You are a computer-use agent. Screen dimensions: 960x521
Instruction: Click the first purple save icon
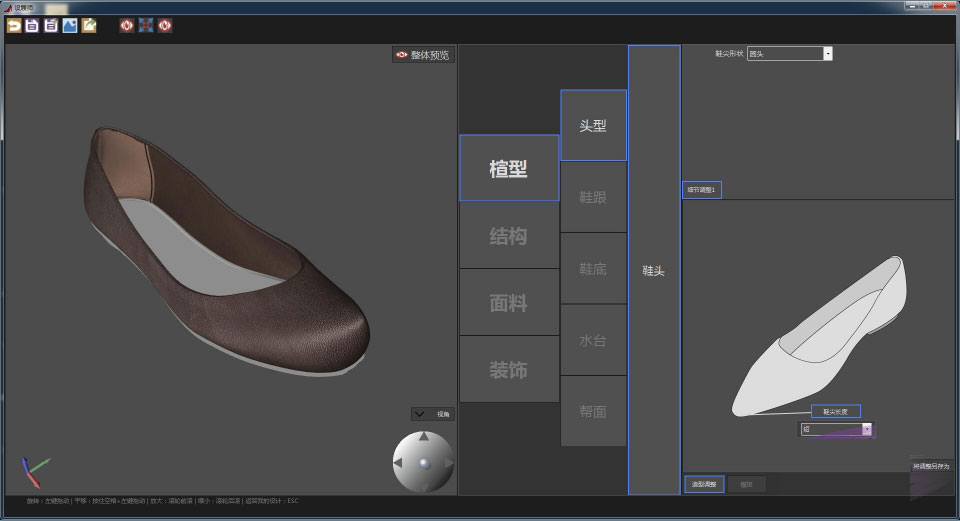pyautogui.click(x=32, y=25)
